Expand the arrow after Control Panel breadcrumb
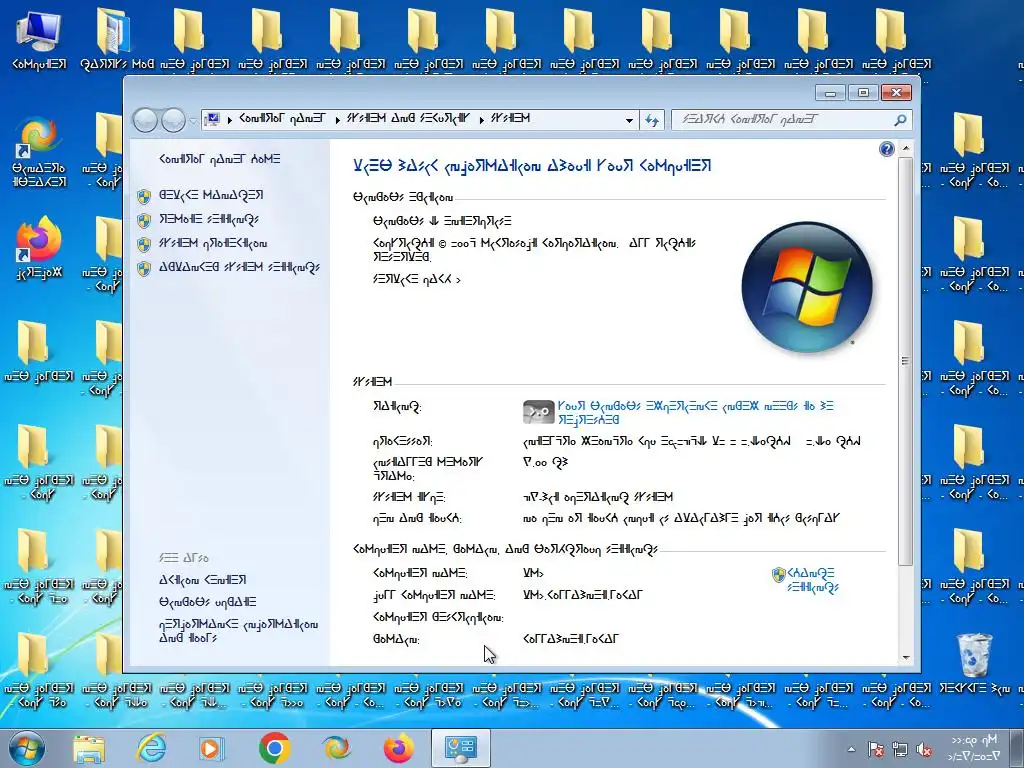Screen dimensions: 1024x768 click(x=337, y=120)
